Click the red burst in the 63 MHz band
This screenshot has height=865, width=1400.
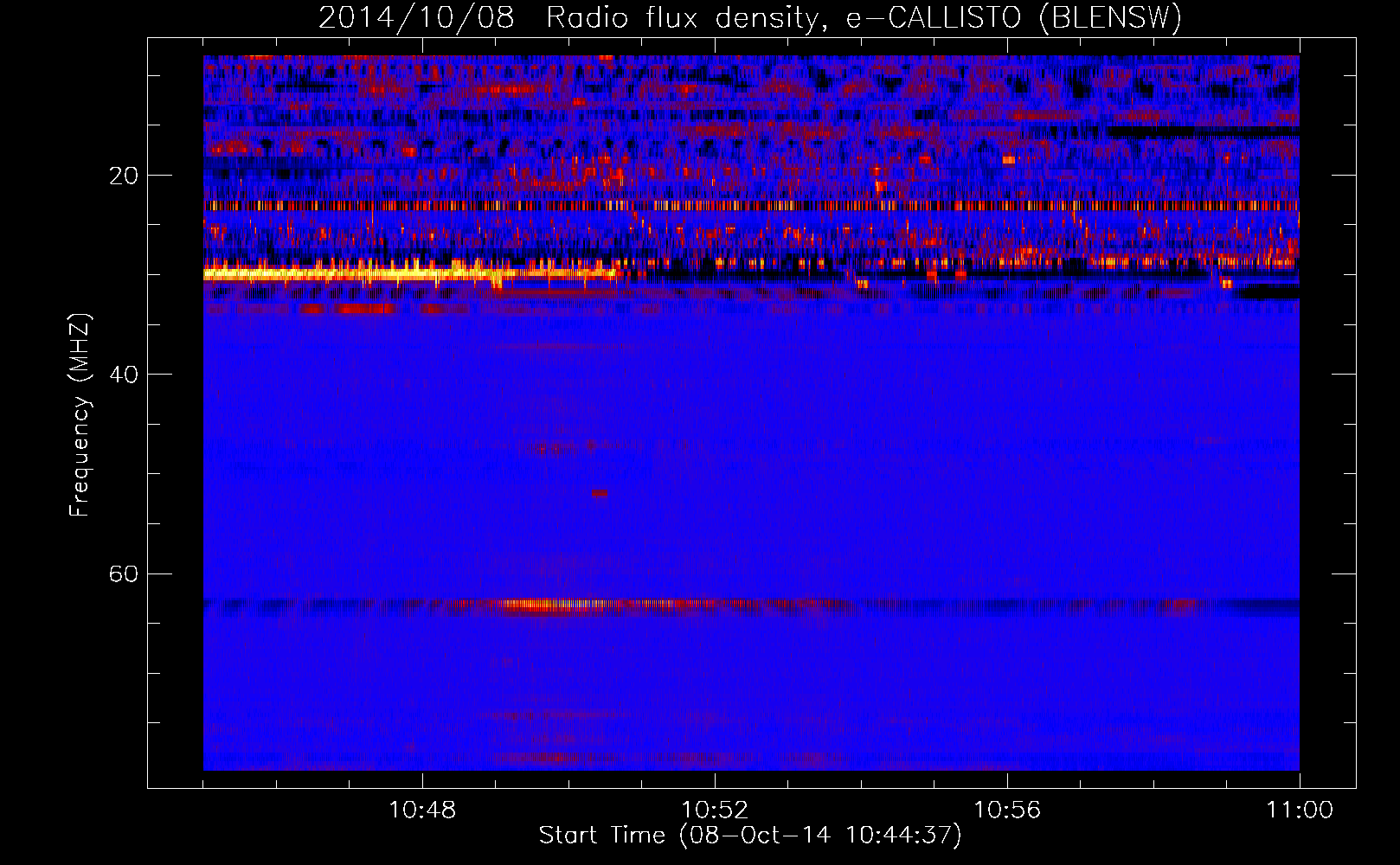554,605
